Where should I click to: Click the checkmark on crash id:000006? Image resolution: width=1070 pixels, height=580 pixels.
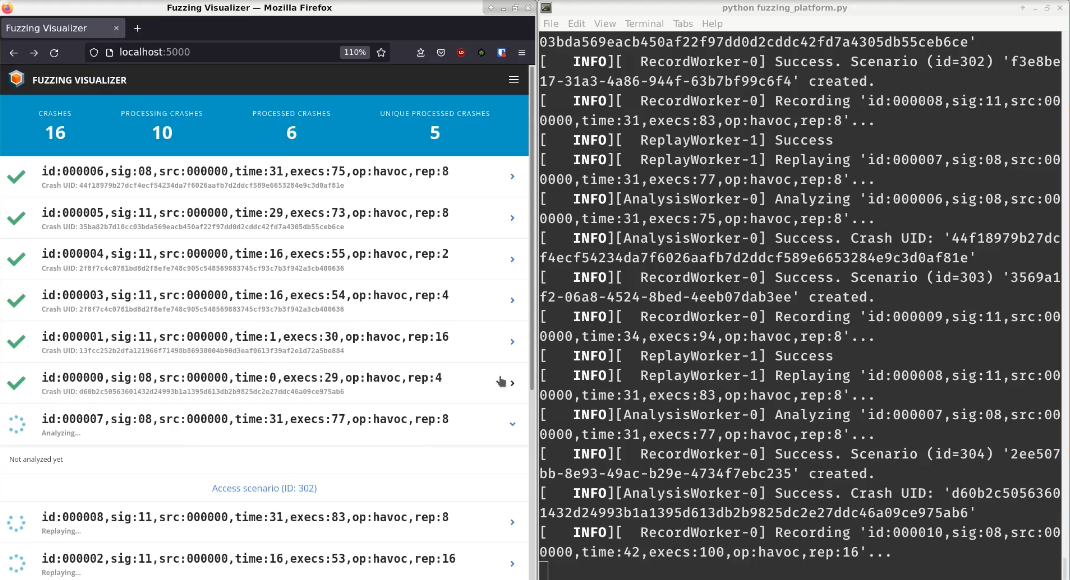pos(16,177)
